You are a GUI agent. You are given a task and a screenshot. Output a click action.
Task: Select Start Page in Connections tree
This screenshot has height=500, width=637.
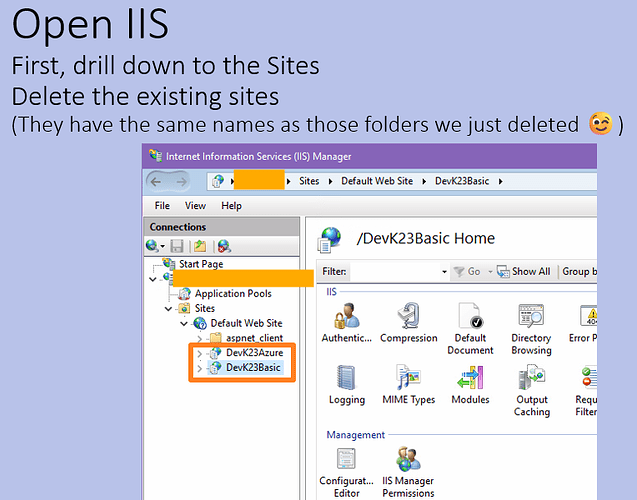pyautogui.click(x=201, y=264)
